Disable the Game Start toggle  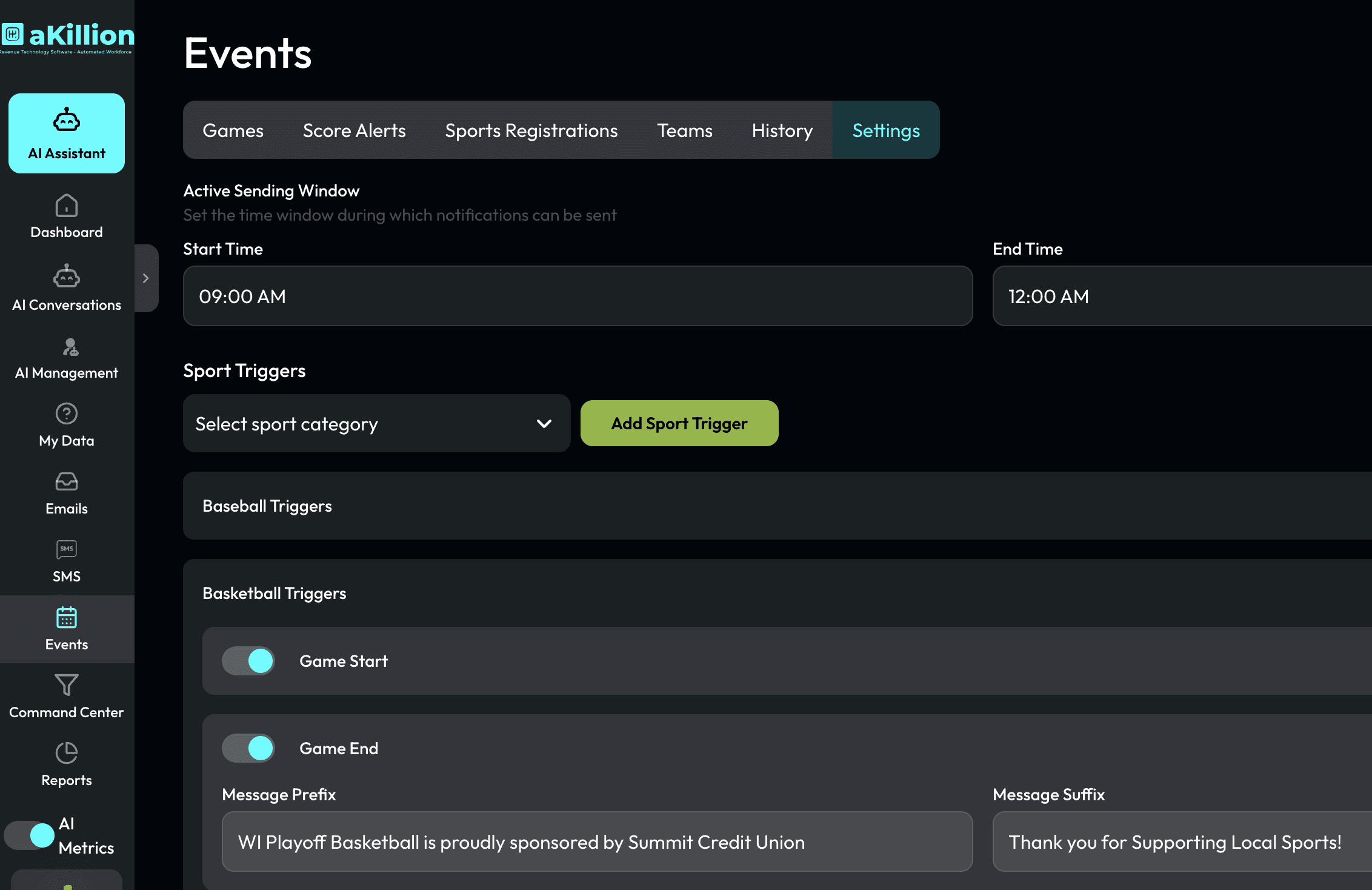point(248,661)
